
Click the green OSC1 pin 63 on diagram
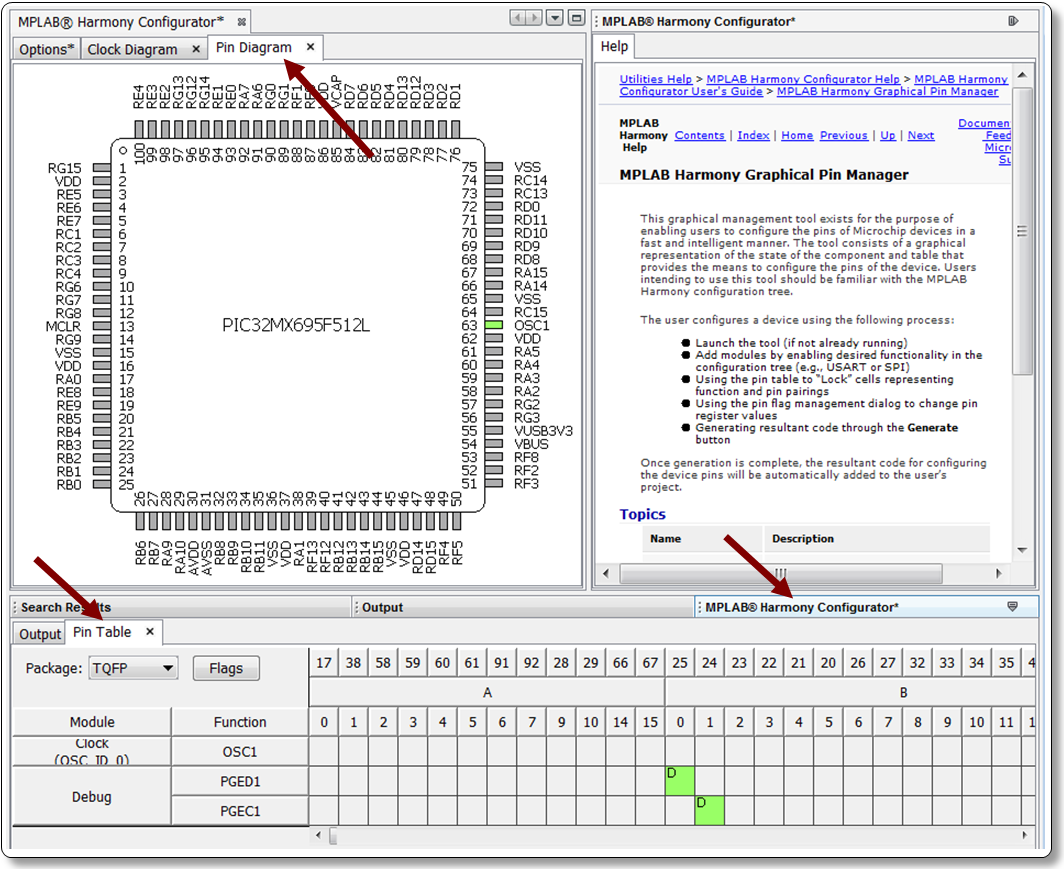[493, 326]
